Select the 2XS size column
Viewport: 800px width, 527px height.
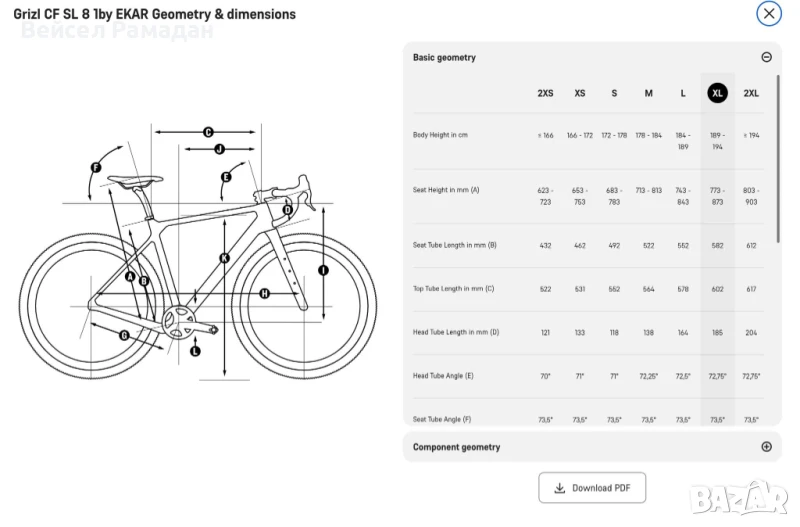[545, 93]
